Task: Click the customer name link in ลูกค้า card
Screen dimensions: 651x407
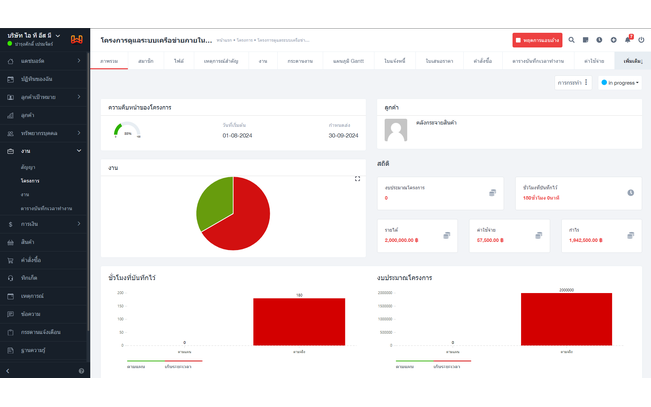Action: tap(437, 122)
